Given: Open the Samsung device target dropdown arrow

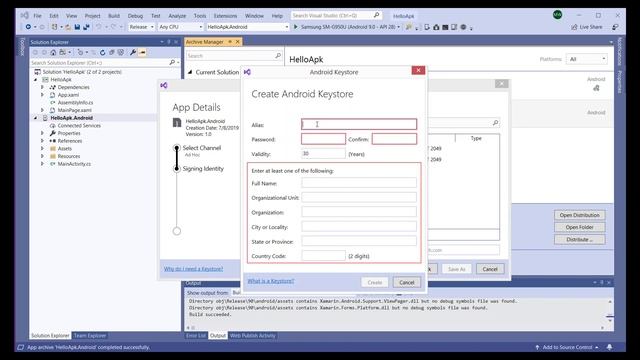Looking at the screenshot, I should point(398,27).
